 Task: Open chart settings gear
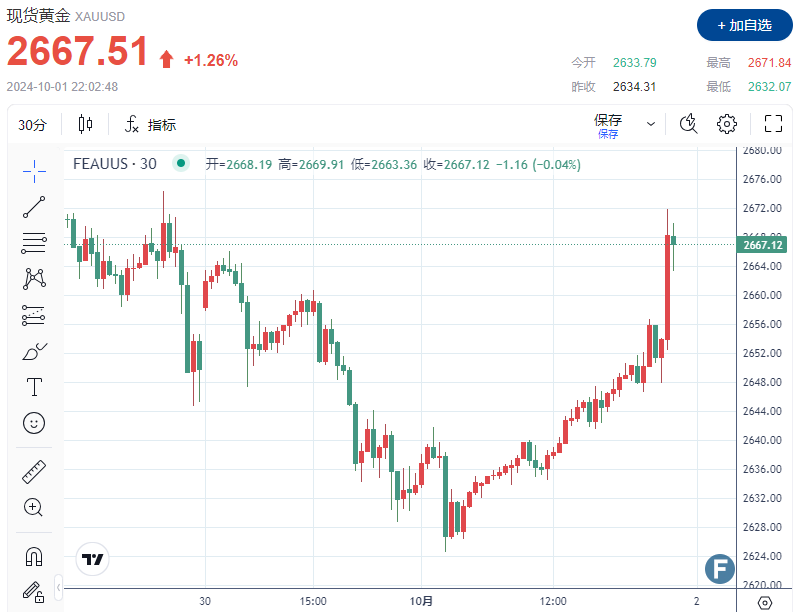pos(727,124)
